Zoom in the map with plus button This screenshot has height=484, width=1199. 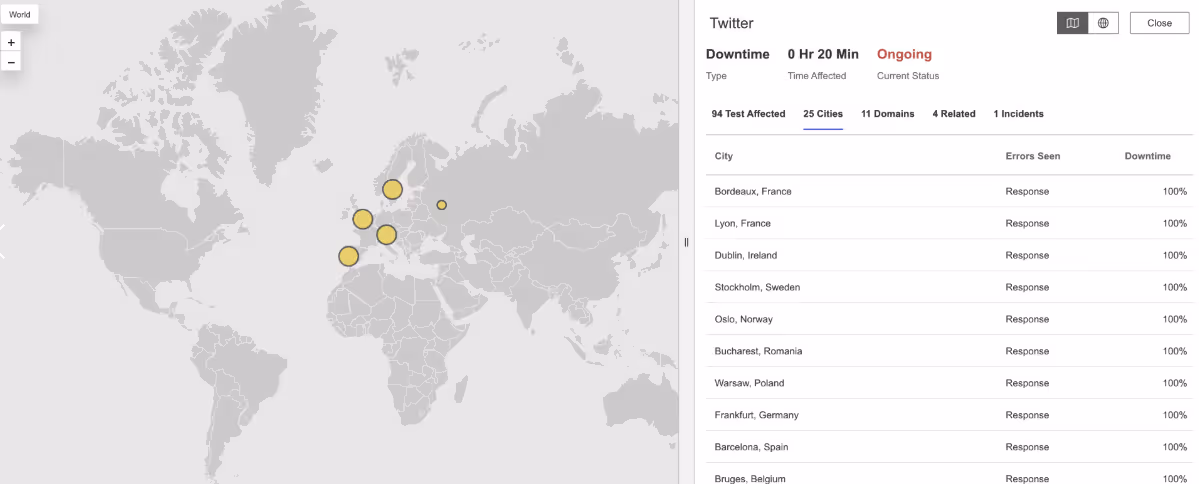coord(11,43)
